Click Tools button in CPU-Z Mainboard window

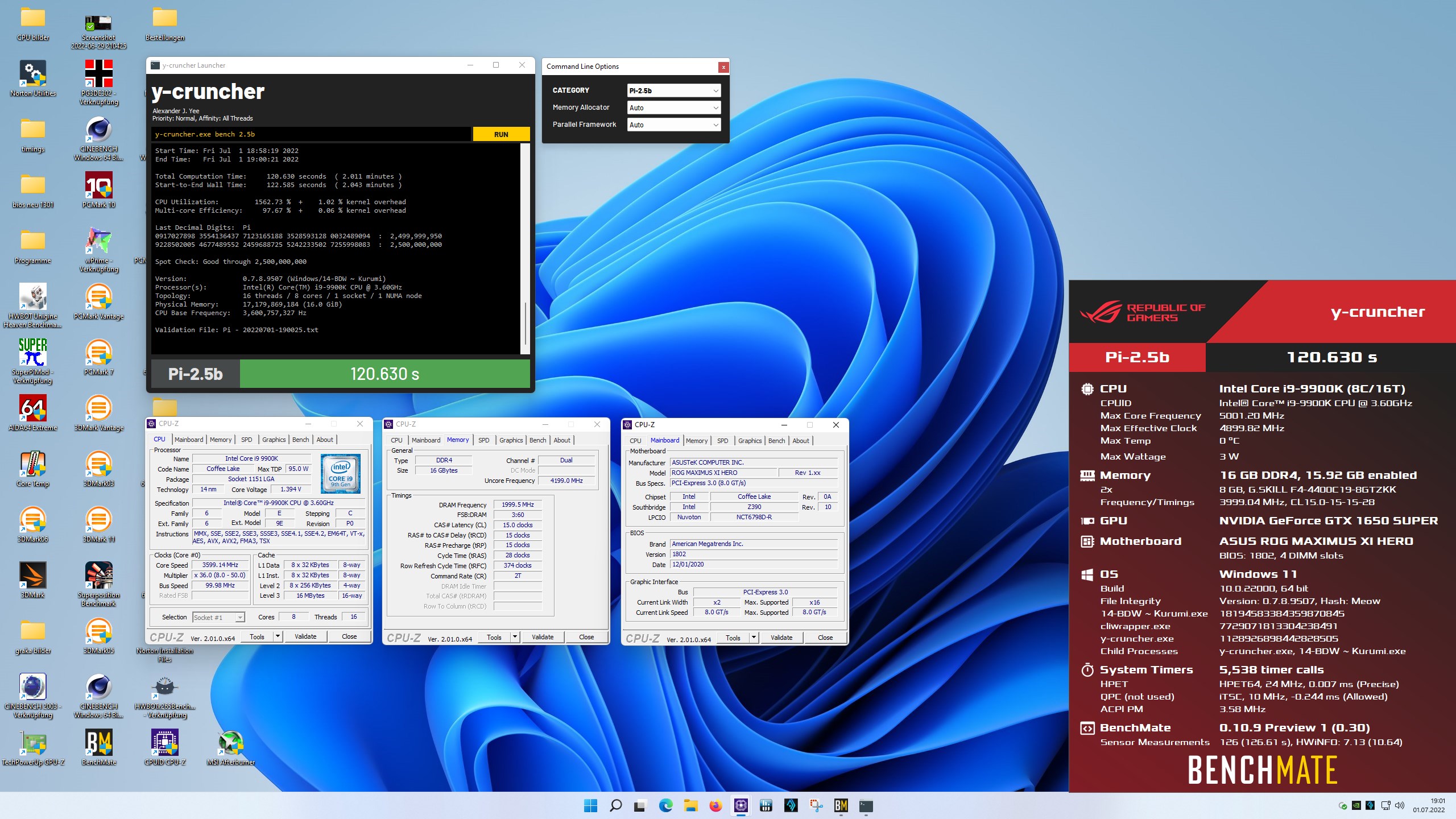click(x=733, y=638)
